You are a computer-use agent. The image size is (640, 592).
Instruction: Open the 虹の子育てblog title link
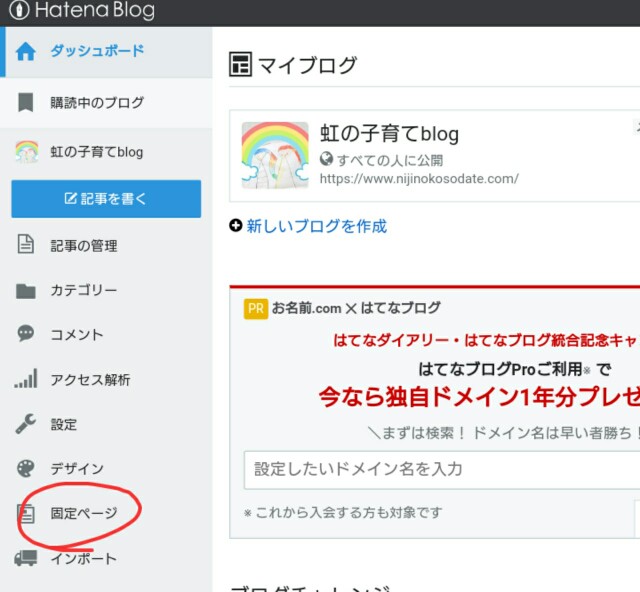point(389,133)
